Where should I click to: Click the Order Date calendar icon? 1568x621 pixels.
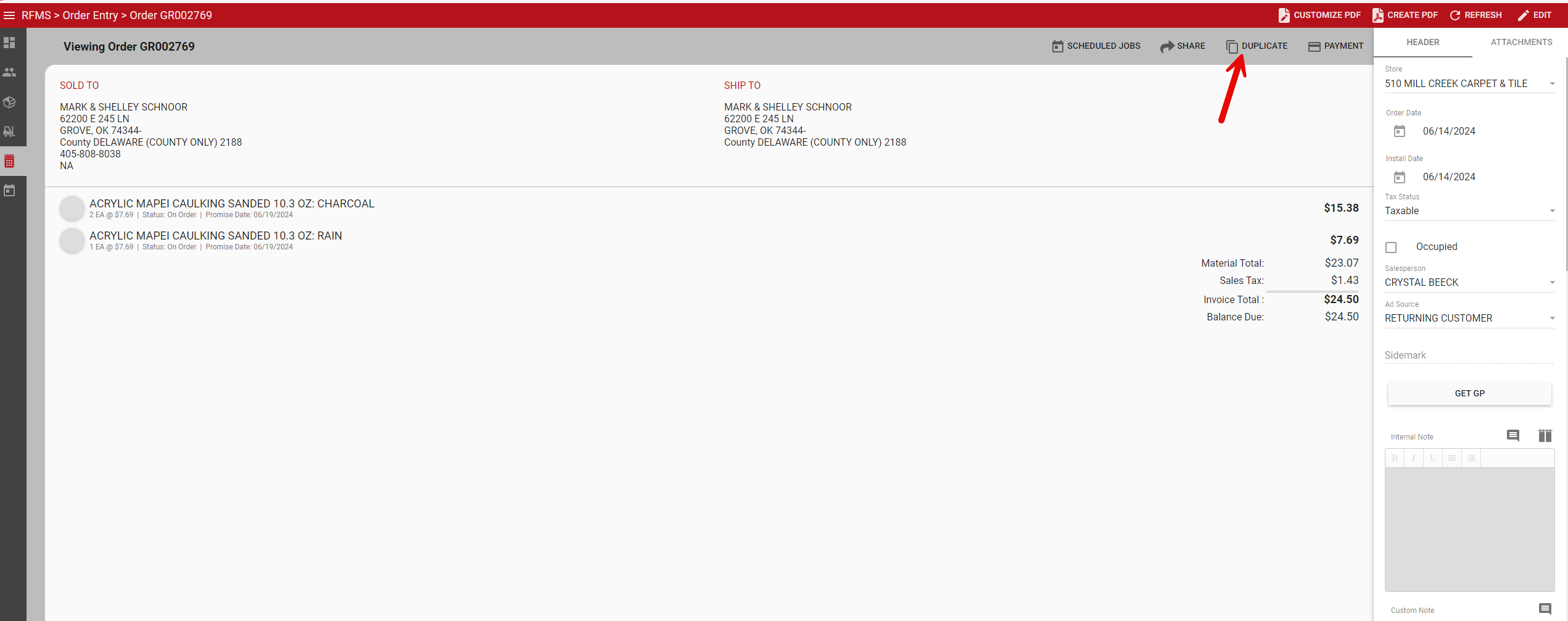click(x=1400, y=131)
